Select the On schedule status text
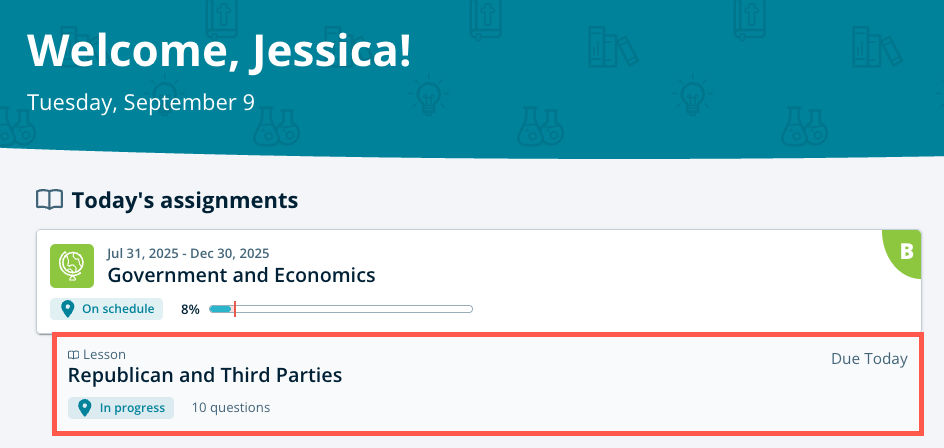Viewport: 944px width, 448px height. pos(118,309)
